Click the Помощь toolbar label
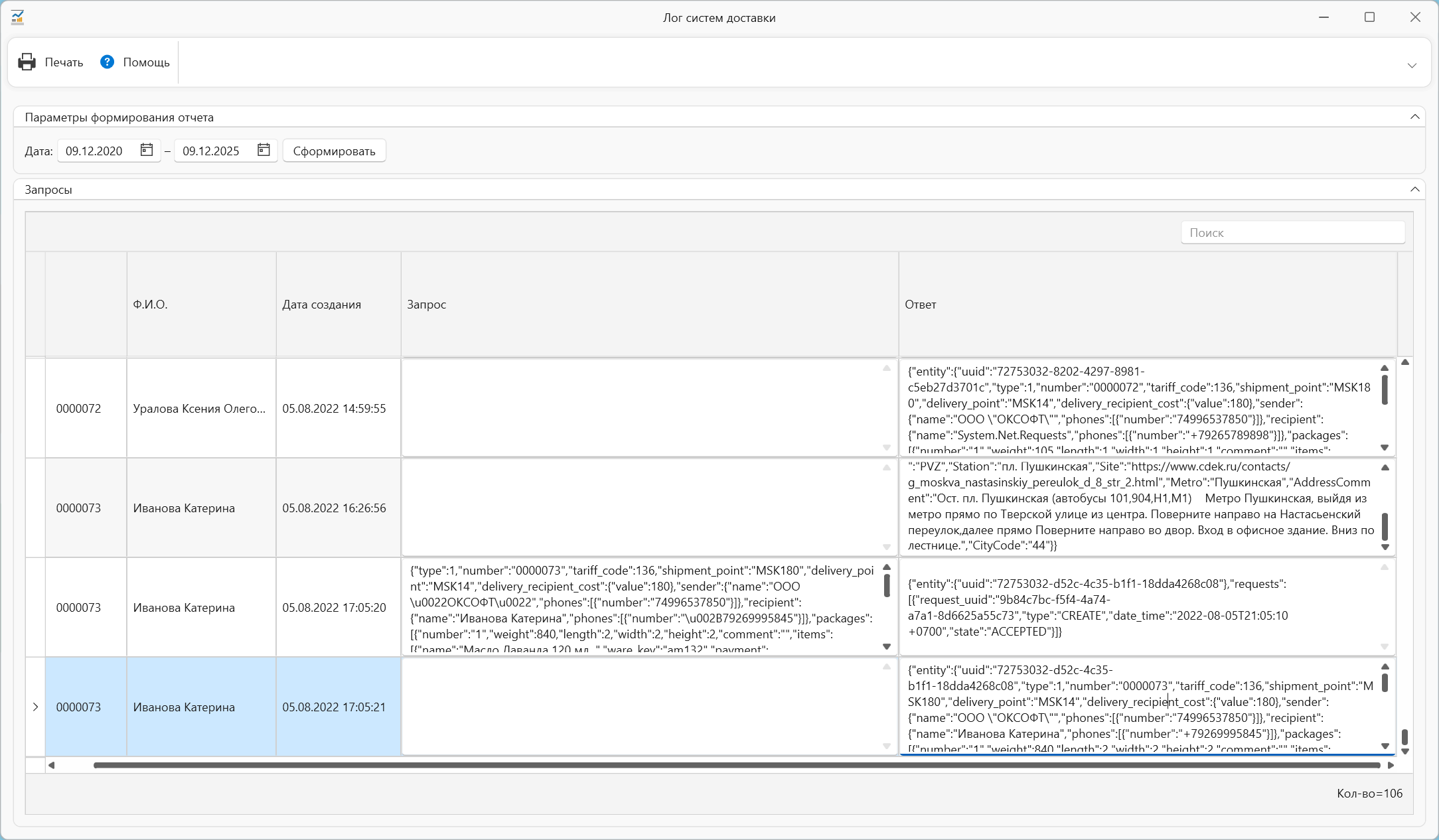Screen dimensions: 1439x840 tap(146, 62)
